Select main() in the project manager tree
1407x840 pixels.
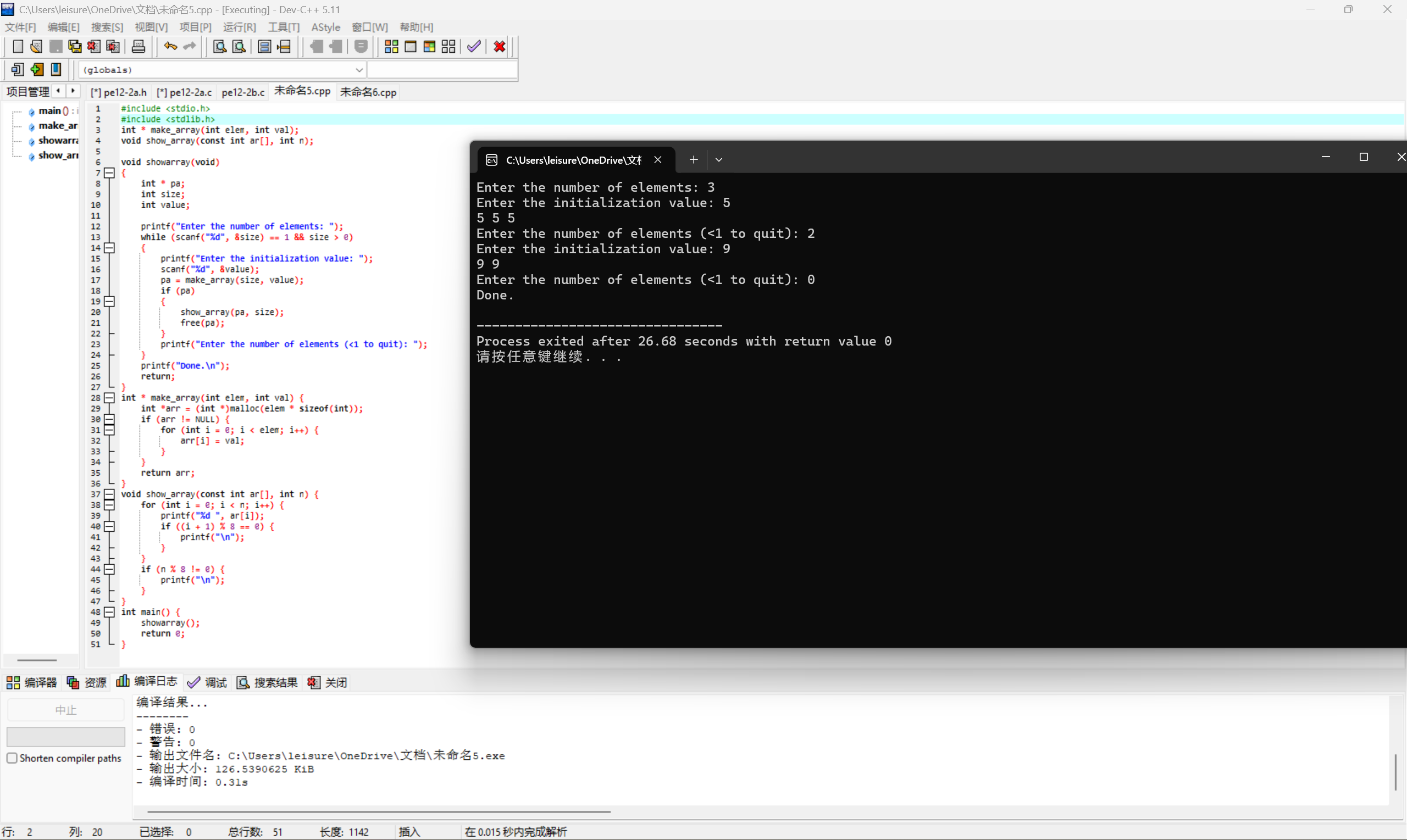click(x=52, y=110)
